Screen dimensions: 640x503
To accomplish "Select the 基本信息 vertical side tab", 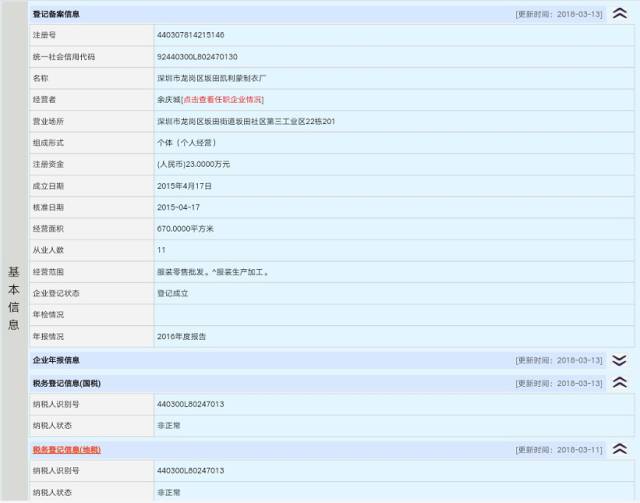I will pos(14,298).
